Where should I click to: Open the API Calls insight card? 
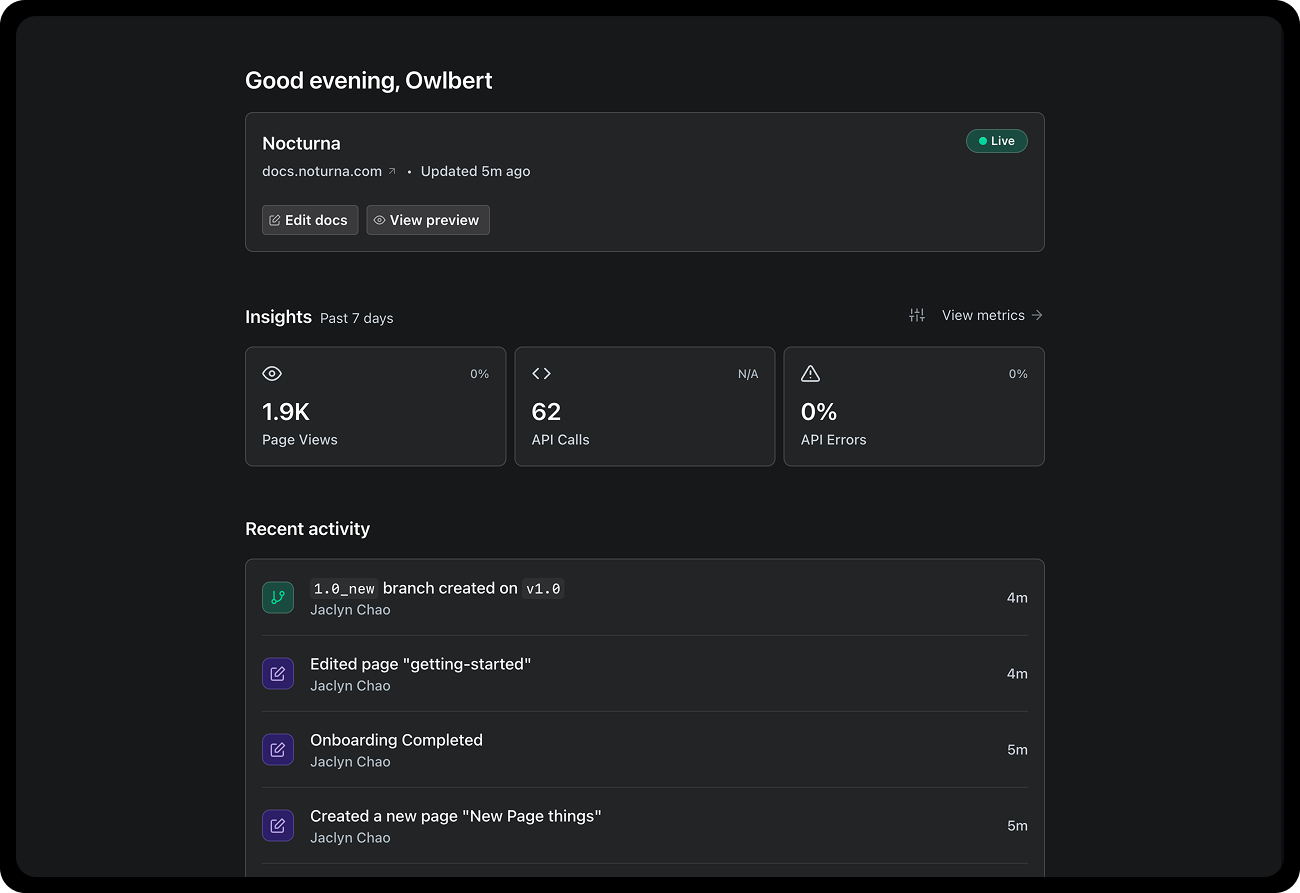(x=644, y=406)
